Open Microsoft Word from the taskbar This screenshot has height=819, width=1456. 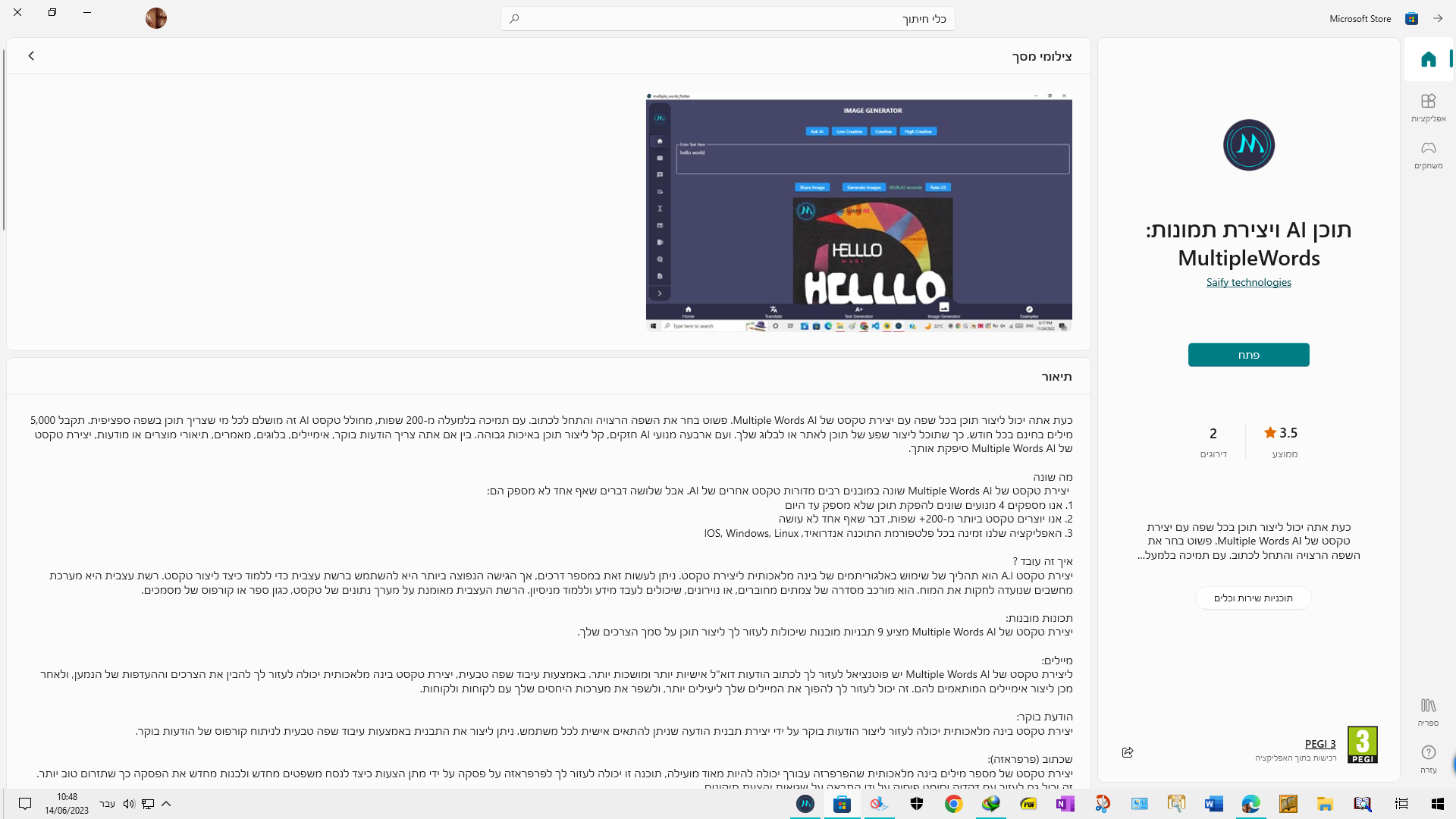(x=1213, y=804)
